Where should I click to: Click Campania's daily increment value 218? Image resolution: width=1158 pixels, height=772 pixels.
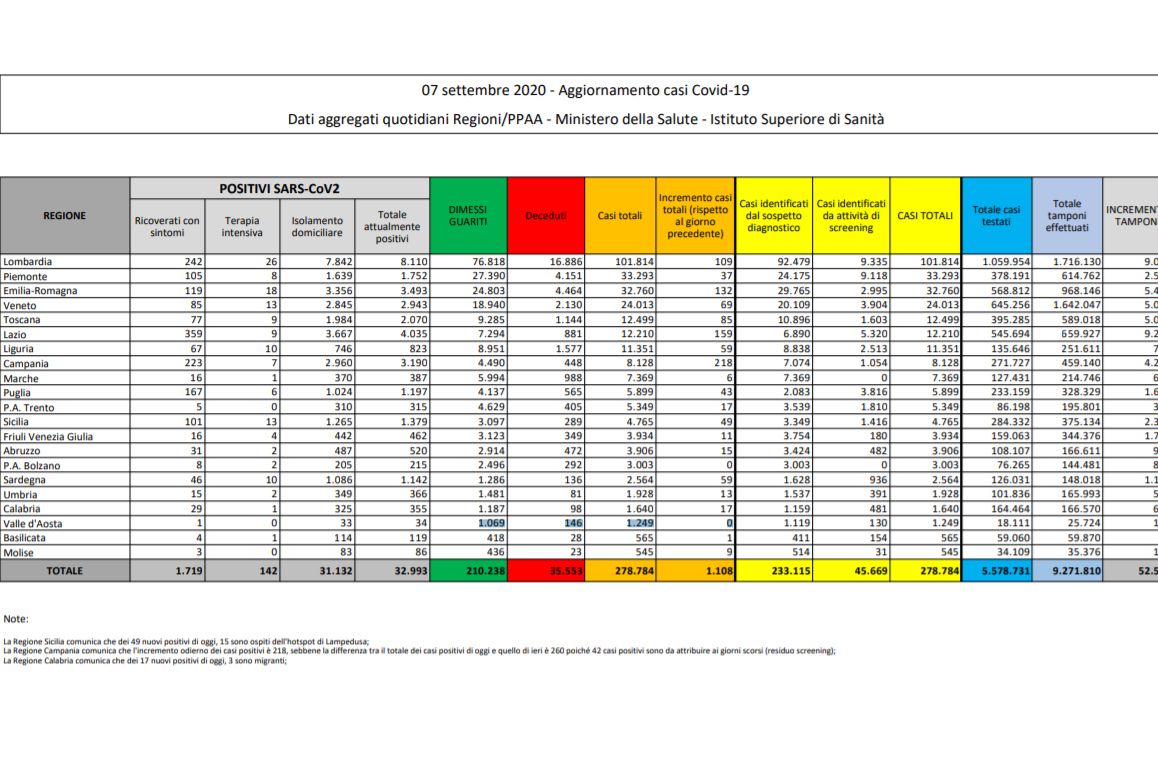coord(724,363)
